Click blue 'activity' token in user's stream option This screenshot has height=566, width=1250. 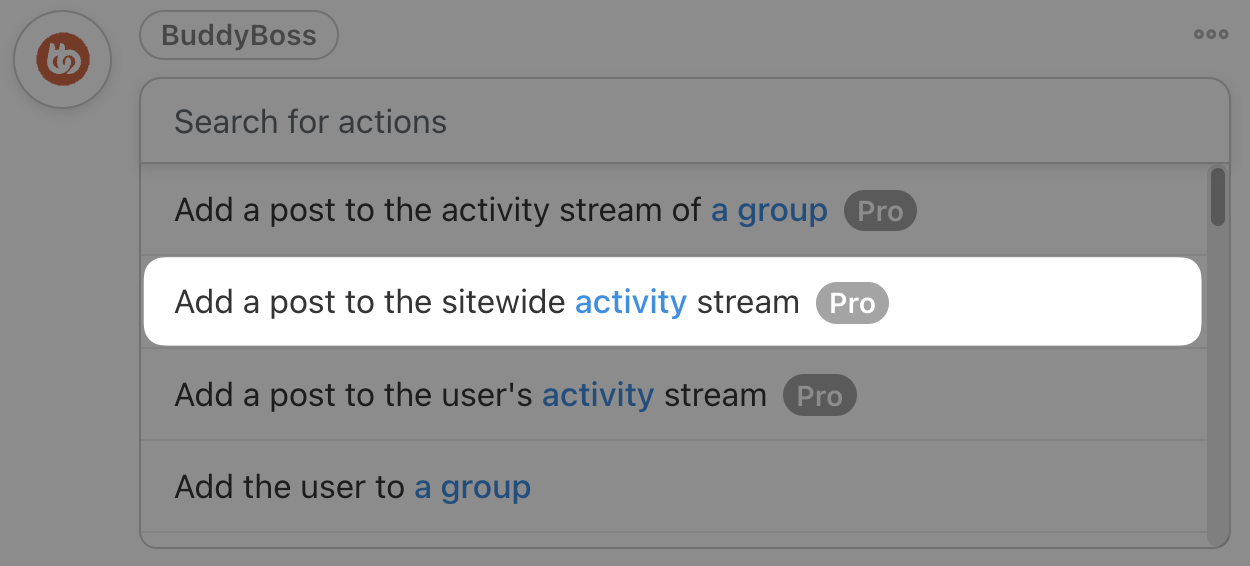click(x=598, y=396)
